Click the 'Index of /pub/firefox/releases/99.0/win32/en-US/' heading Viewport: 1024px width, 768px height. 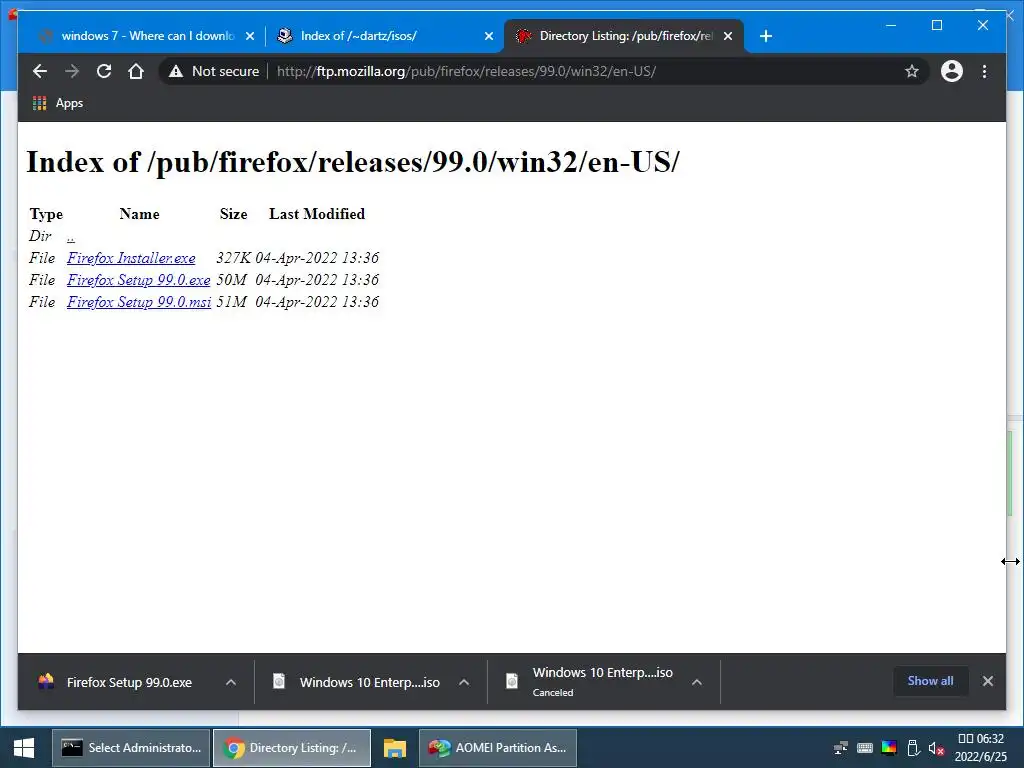(x=353, y=162)
